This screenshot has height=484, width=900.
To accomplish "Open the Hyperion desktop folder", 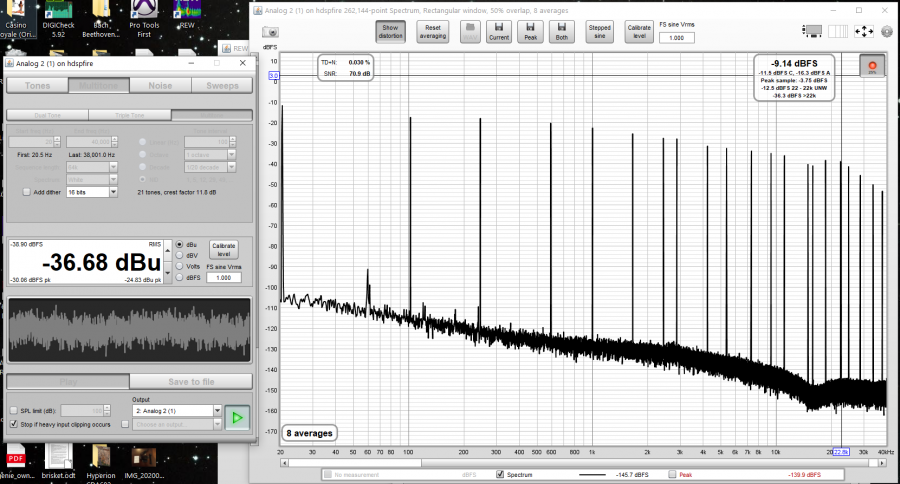I will click(x=101, y=461).
